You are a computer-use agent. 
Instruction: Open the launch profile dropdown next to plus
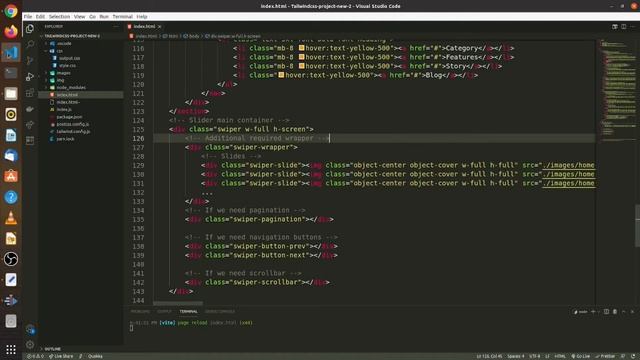point(599,312)
